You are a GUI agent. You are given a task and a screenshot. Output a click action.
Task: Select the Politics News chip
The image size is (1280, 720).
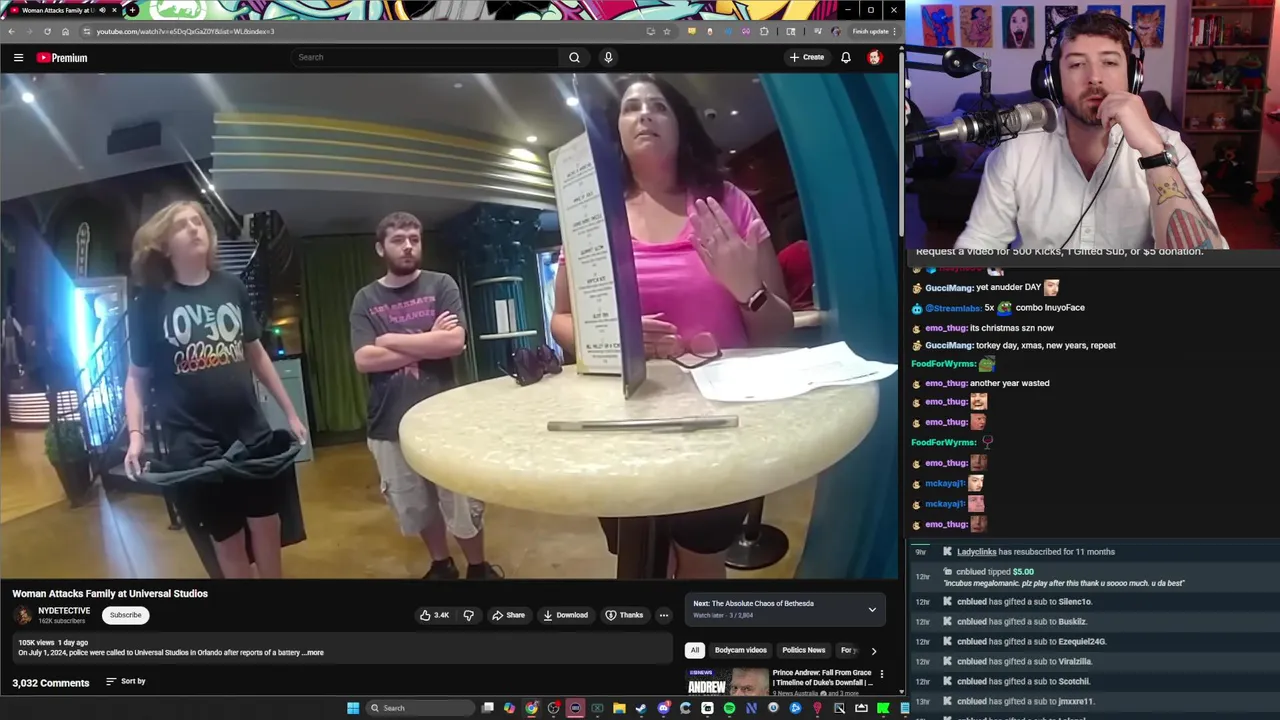coord(804,650)
